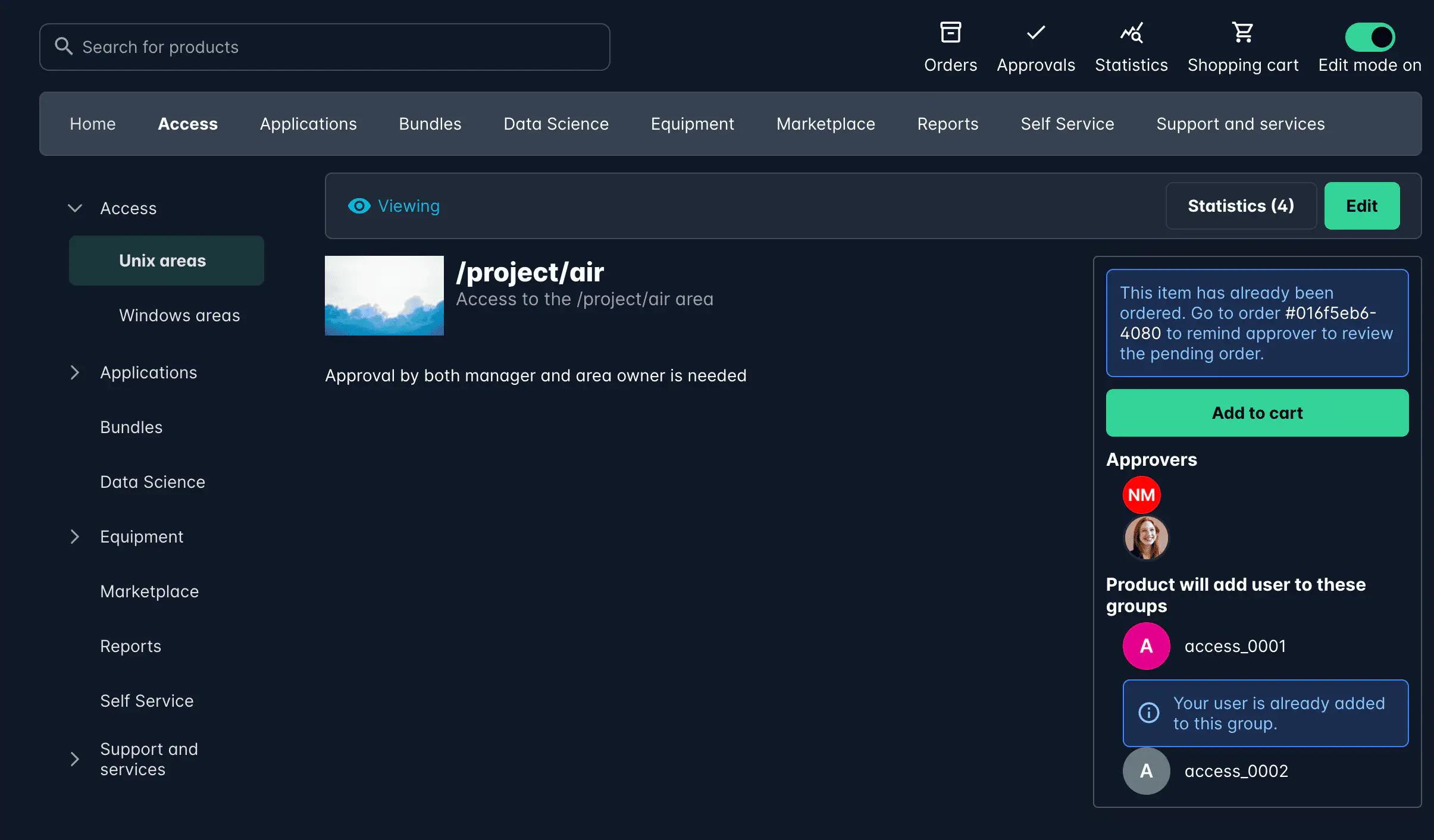Collapse the Access section in the sidebar
Image resolution: width=1434 pixels, height=840 pixels.
click(x=75, y=208)
